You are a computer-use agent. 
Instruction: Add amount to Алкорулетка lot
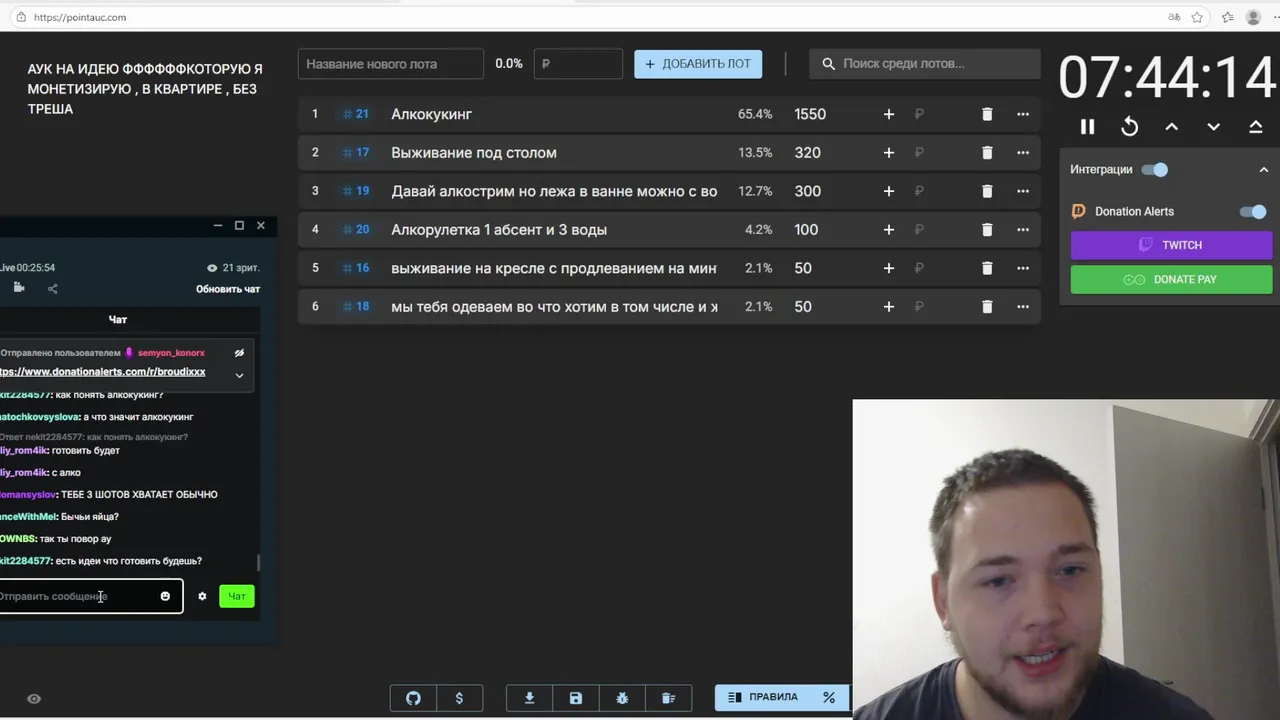888,230
